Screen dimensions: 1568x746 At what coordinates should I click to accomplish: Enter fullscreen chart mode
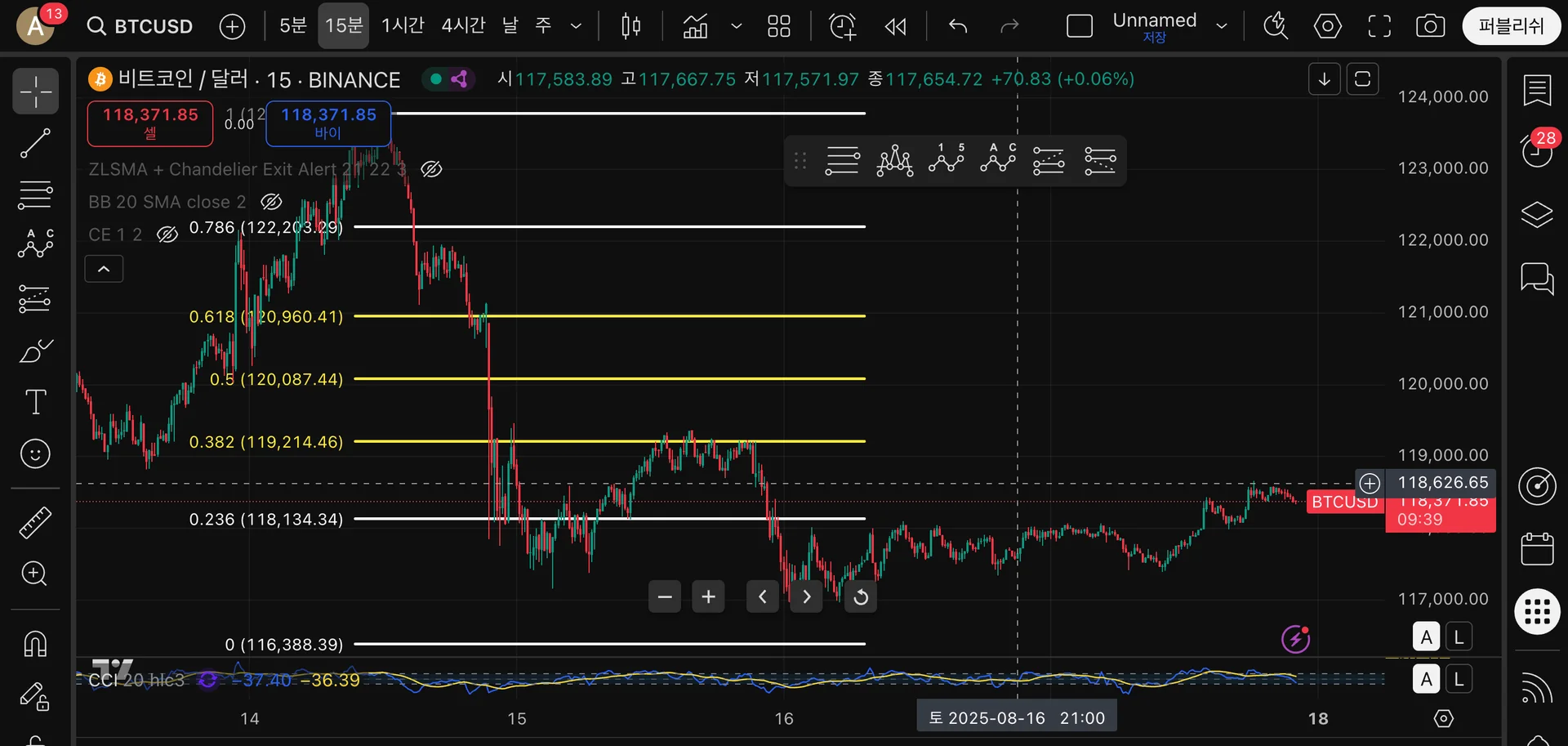pos(1379,26)
